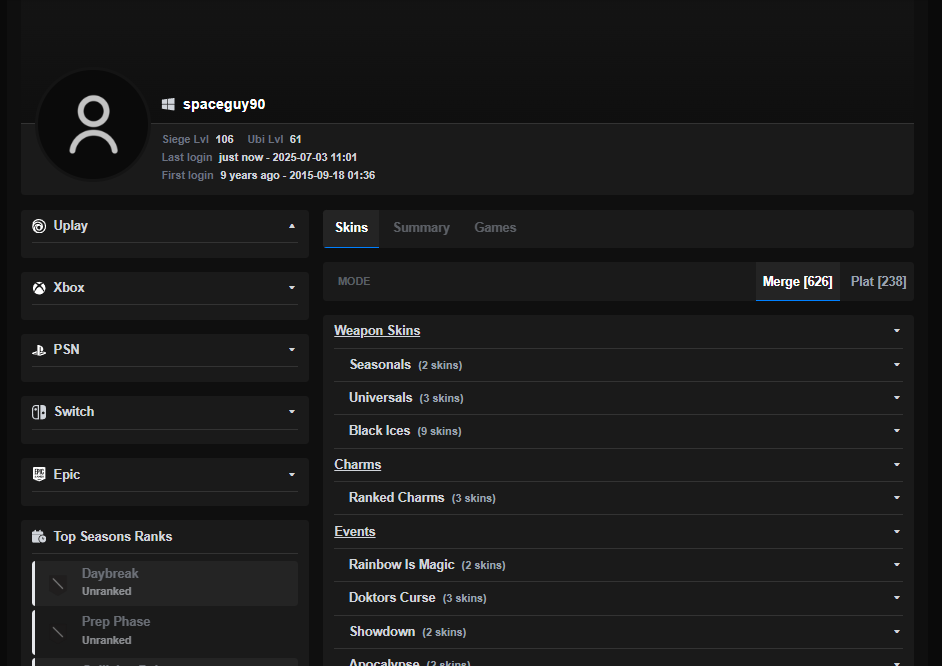Select the Plat [238] mode

coord(878,282)
